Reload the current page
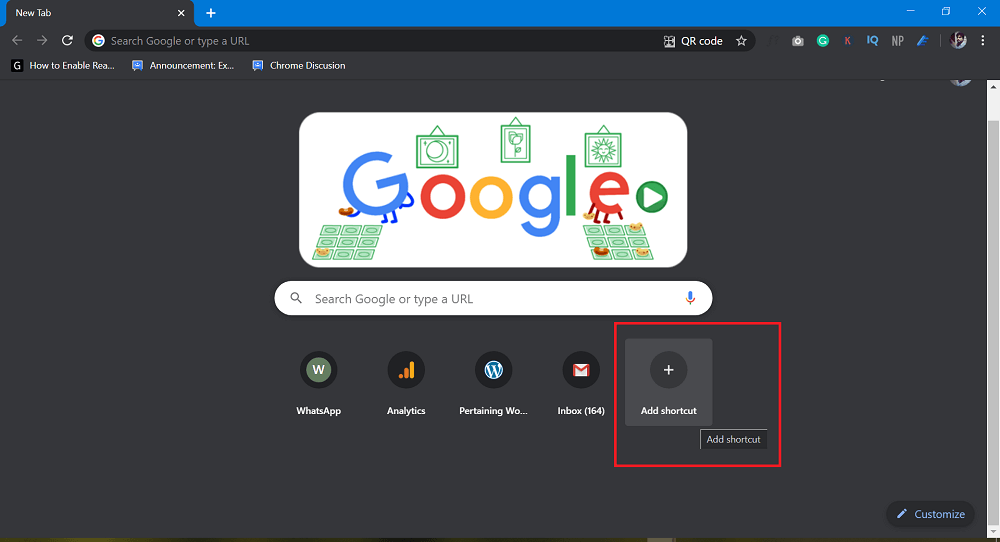The width and height of the screenshot is (1000, 542). click(x=67, y=41)
